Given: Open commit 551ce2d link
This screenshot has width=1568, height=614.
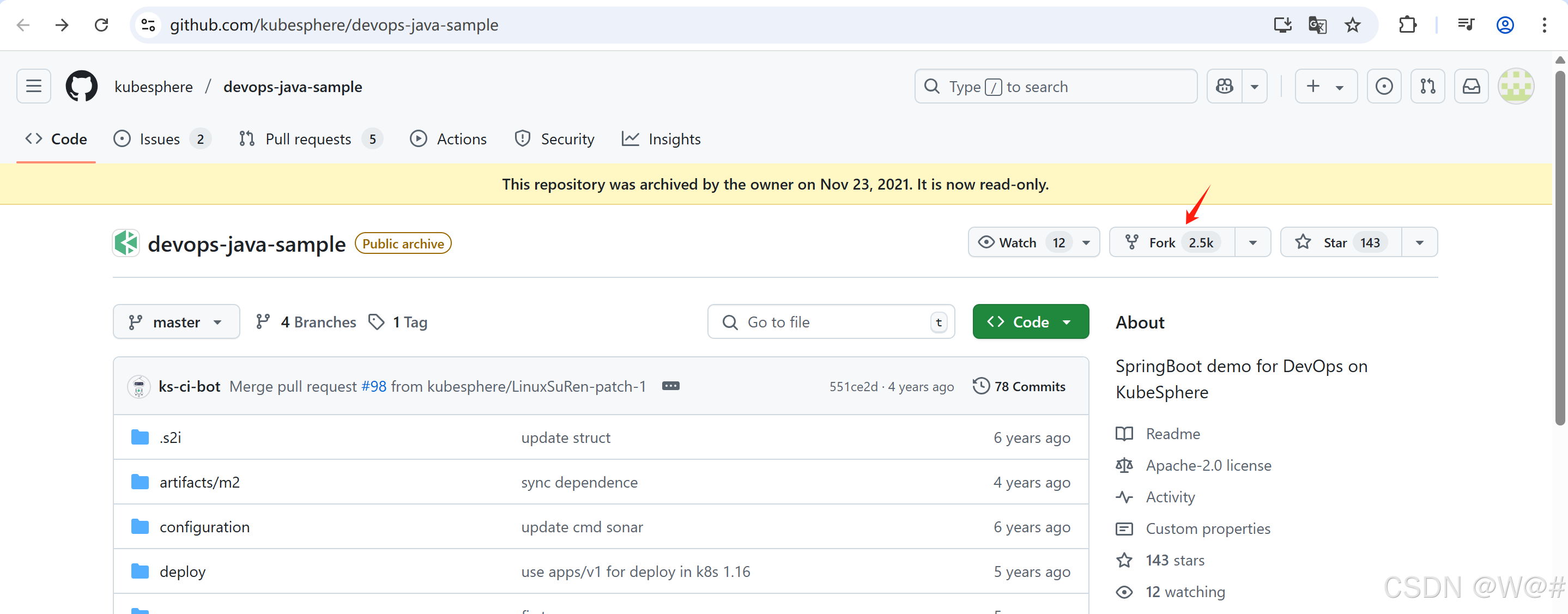Looking at the screenshot, I should (853, 386).
